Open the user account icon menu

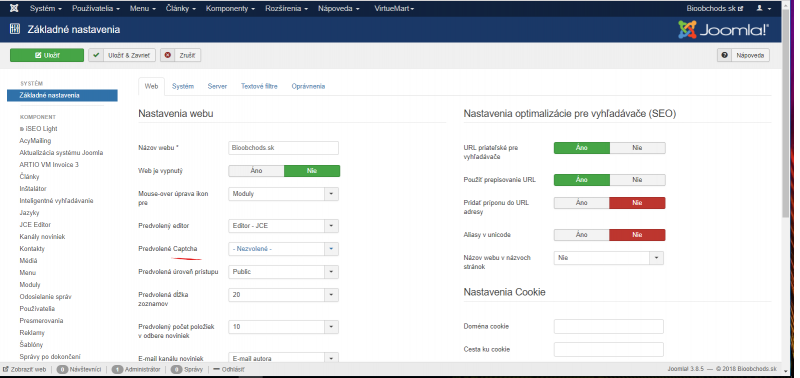click(x=763, y=9)
